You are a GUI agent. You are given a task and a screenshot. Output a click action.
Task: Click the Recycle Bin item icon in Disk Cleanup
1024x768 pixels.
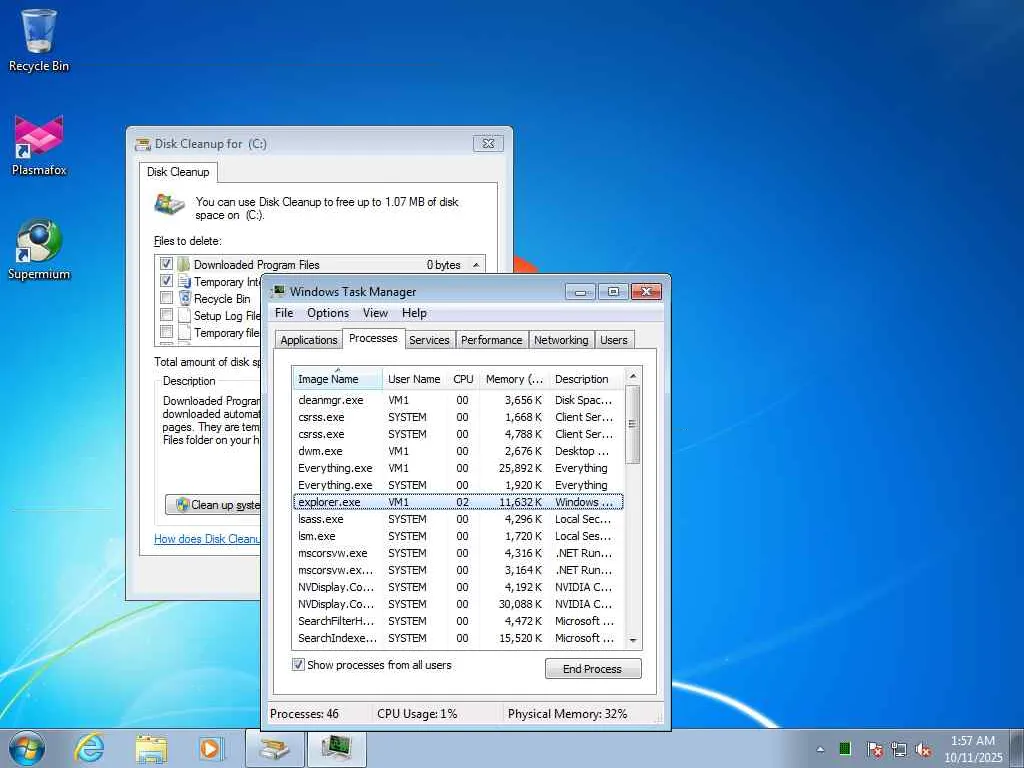tap(184, 298)
